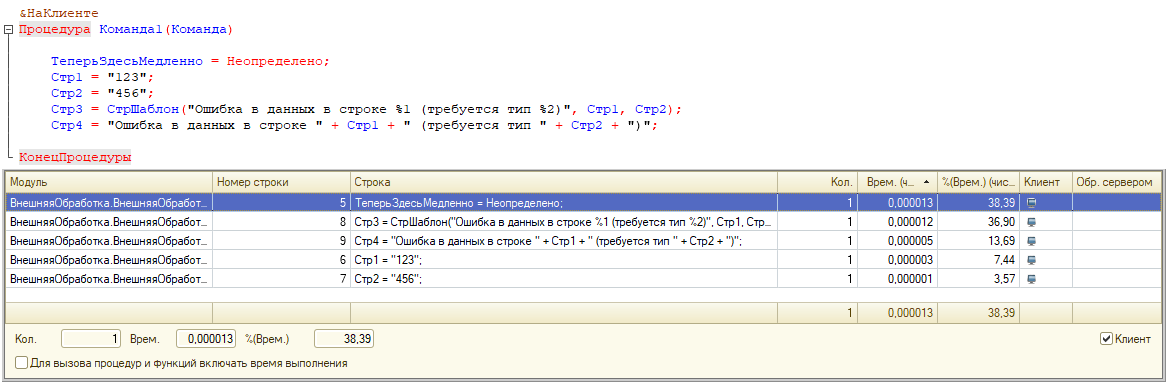Click the Клиент column header
1169x386 pixels.
pyautogui.click(x=1045, y=182)
